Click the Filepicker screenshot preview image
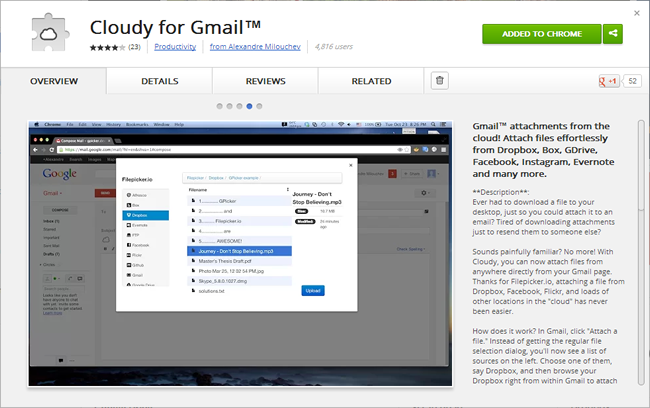The width and height of the screenshot is (650, 408). tap(240, 253)
